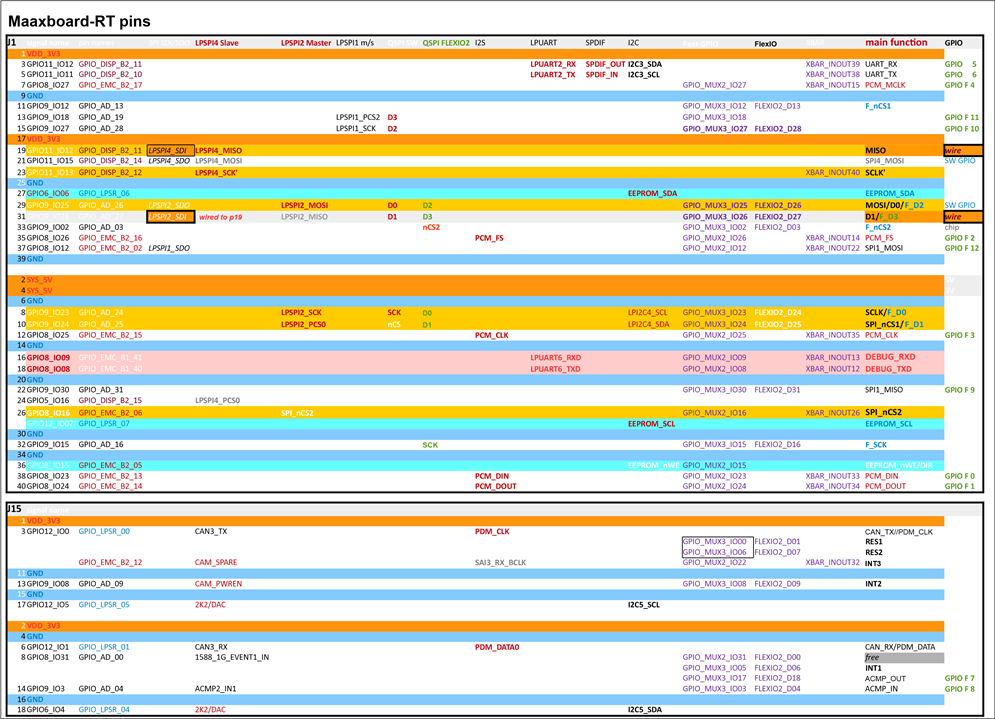The image size is (995, 719).
Task: Click the CAN3_RX cell
Action: [x=211, y=647]
